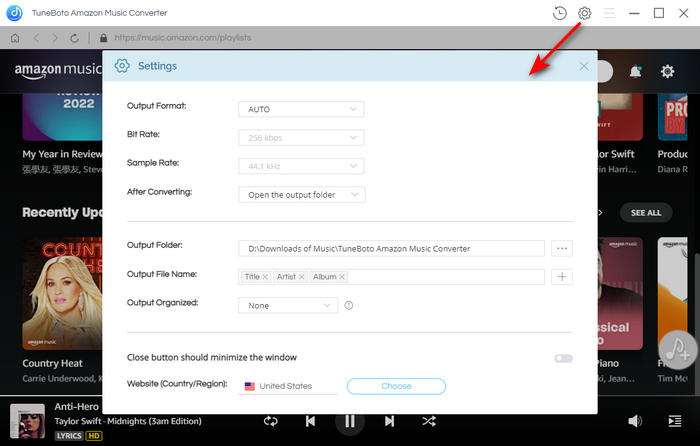Skip to previous track
This screenshot has height=446, width=700.
click(310, 421)
